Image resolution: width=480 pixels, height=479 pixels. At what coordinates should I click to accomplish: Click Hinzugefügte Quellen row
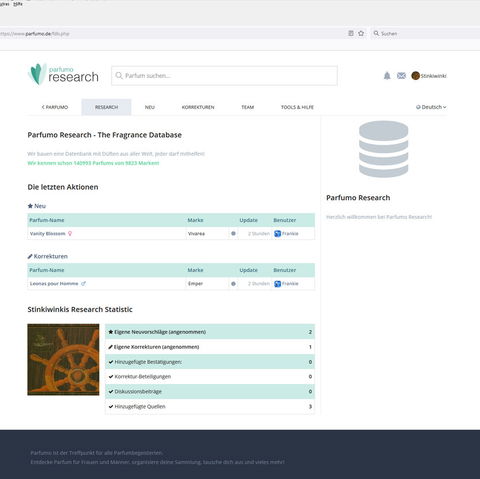[x=210, y=407]
